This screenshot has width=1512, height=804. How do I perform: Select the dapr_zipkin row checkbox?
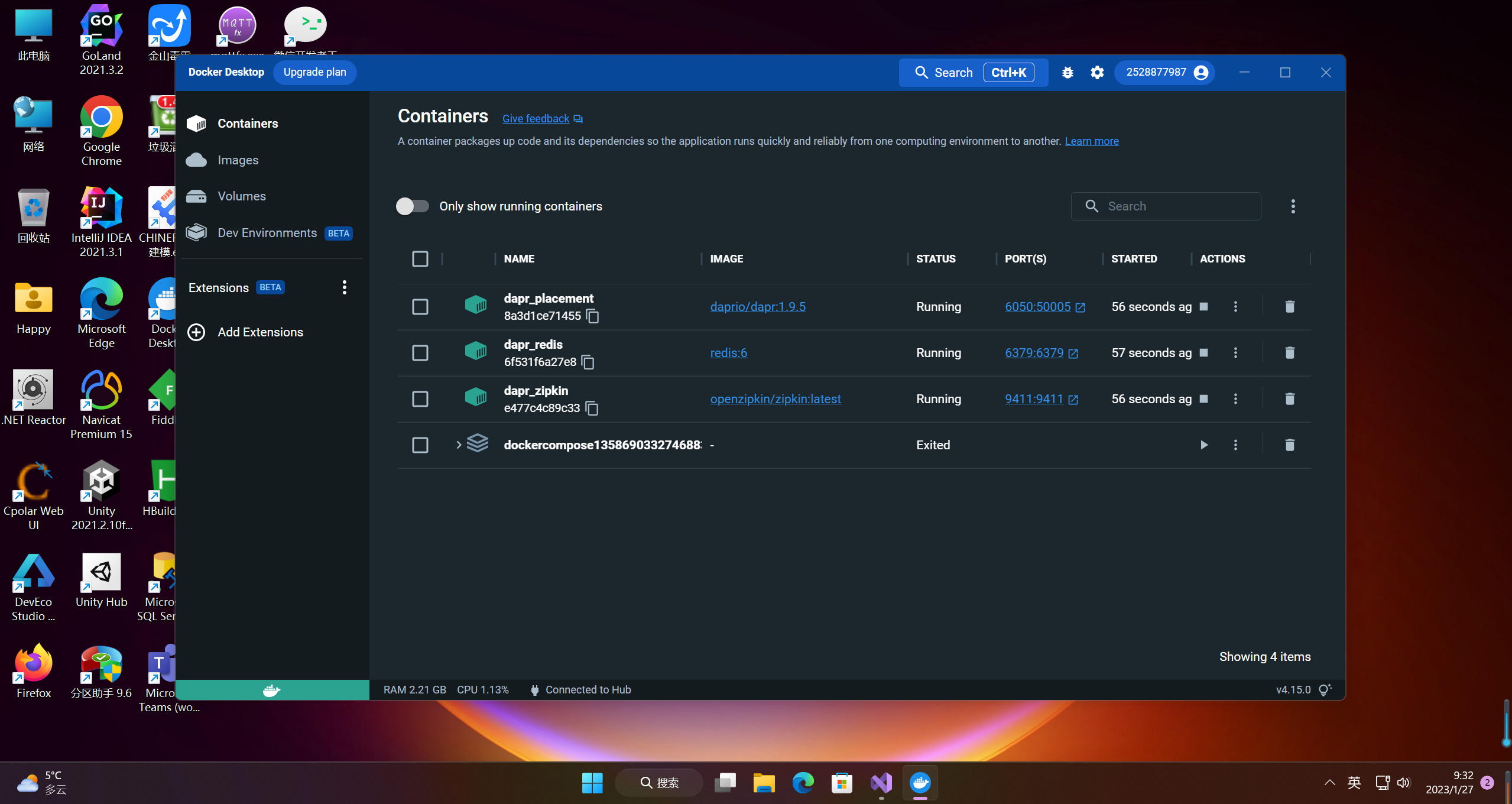[x=420, y=398]
